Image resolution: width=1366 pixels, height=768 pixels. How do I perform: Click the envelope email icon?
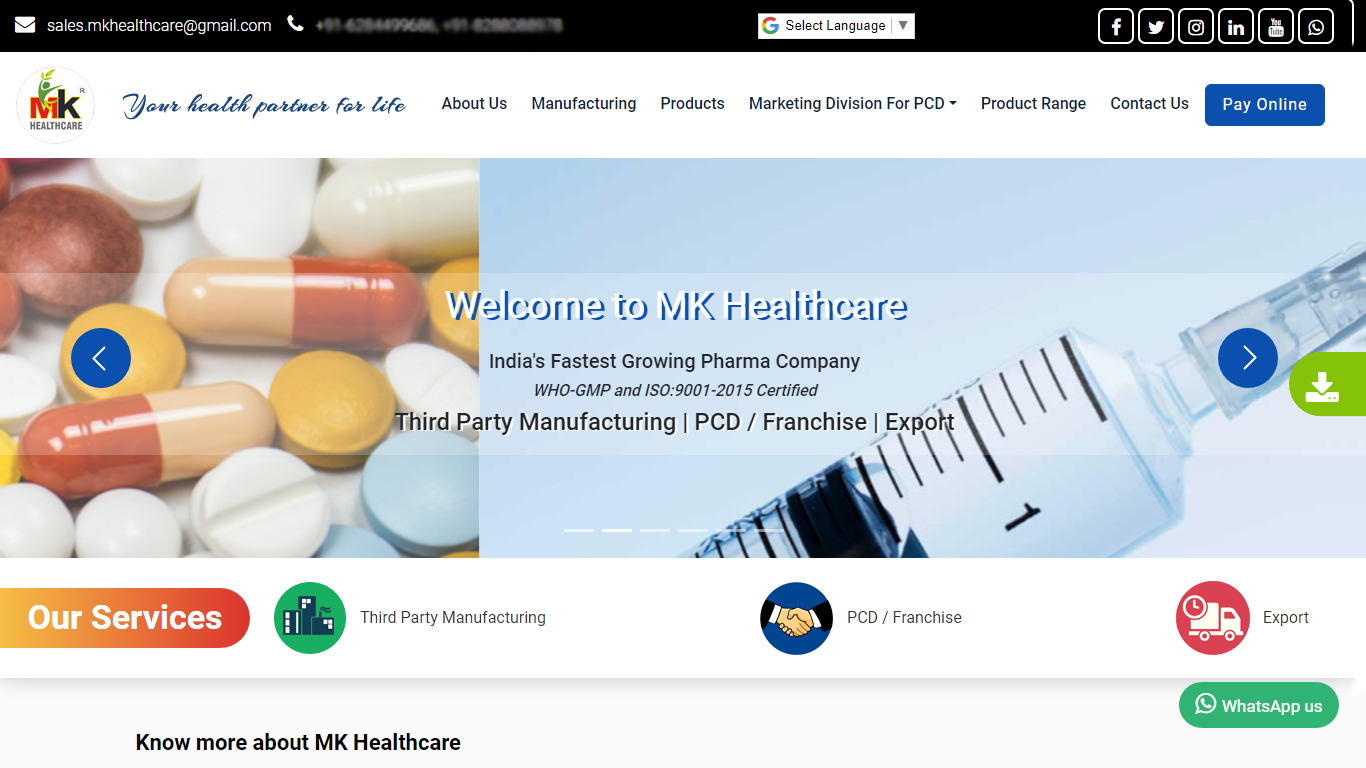click(25, 25)
